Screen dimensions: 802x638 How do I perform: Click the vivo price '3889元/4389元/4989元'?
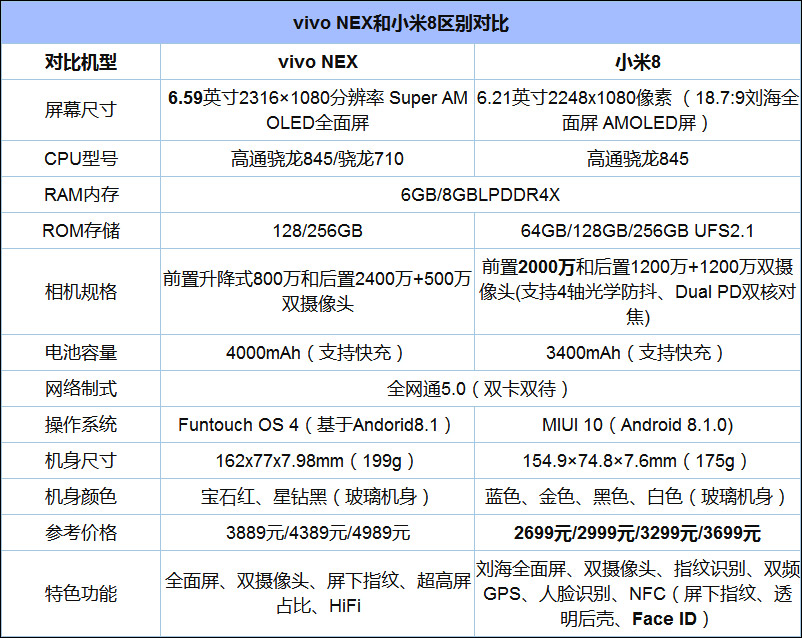click(318, 533)
